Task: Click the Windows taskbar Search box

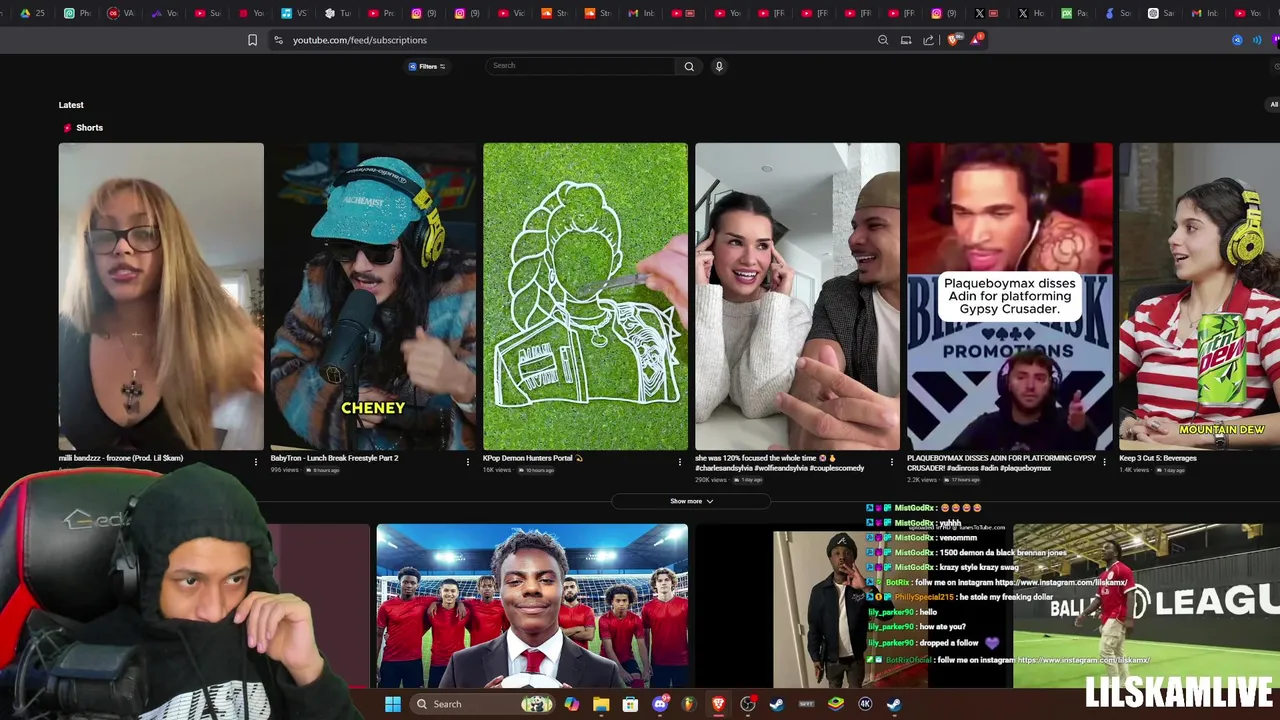Action: (x=485, y=704)
